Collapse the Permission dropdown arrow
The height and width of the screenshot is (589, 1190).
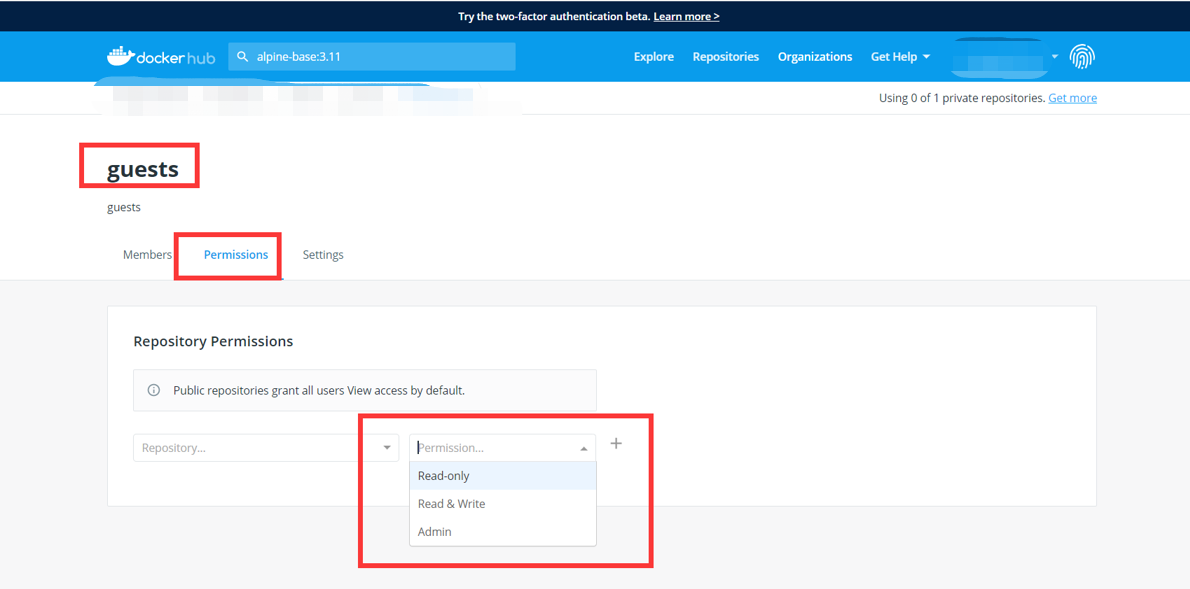pyautogui.click(x=584, y=449)
